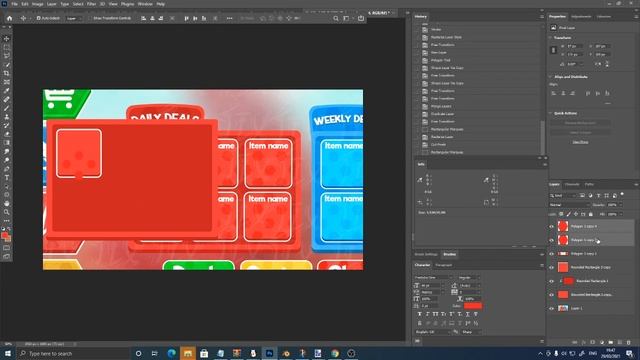Select the Zoom tool in the toolbox
The height and width of the screenshot is (360, 640).
click(7, 212)
